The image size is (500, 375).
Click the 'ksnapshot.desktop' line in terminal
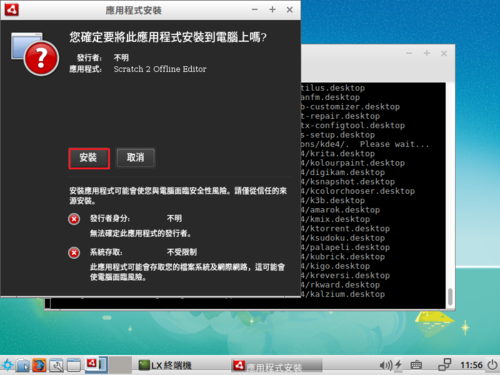point(348,182)
